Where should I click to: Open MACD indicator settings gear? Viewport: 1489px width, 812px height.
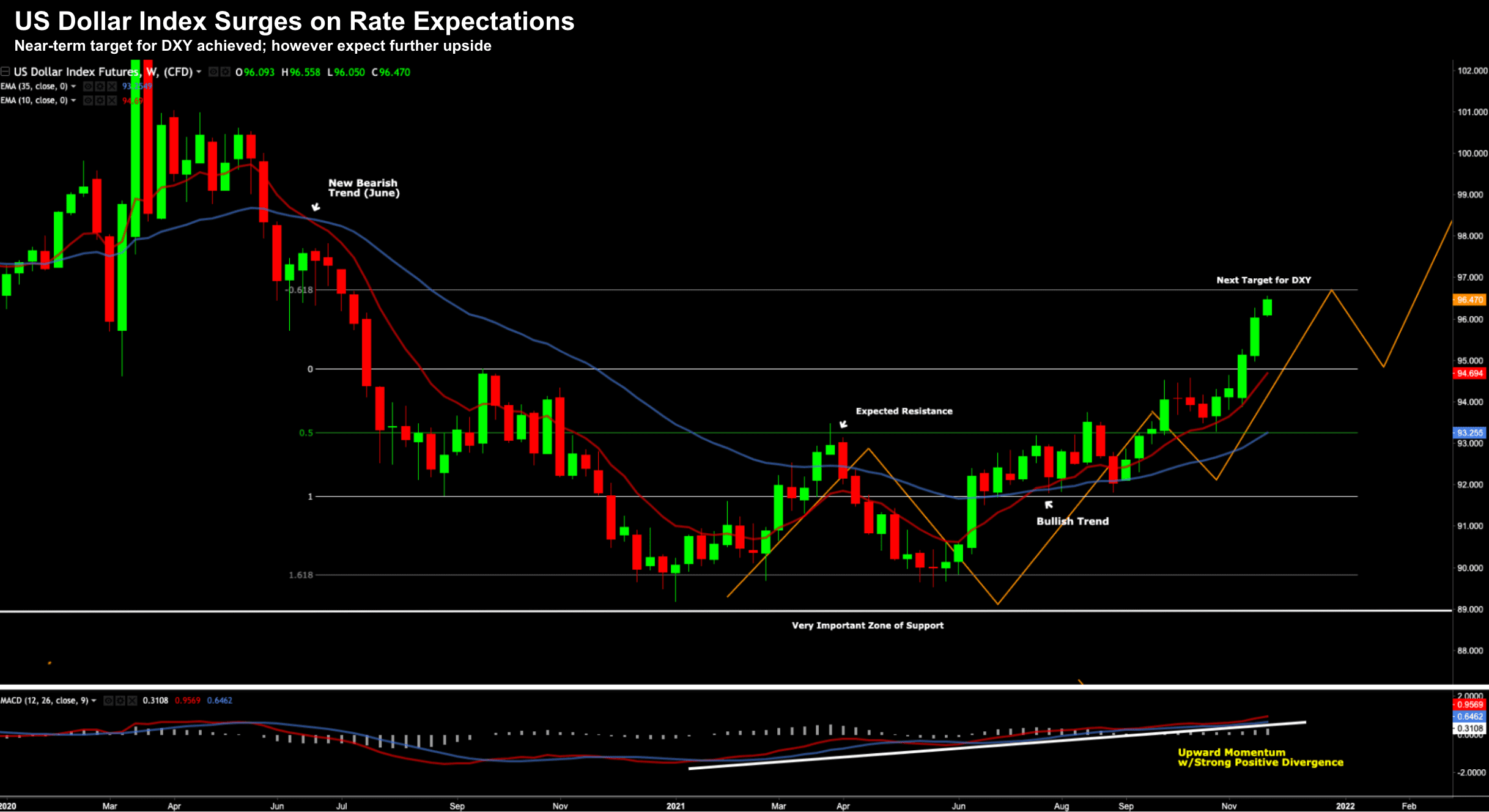coord(120,701)
